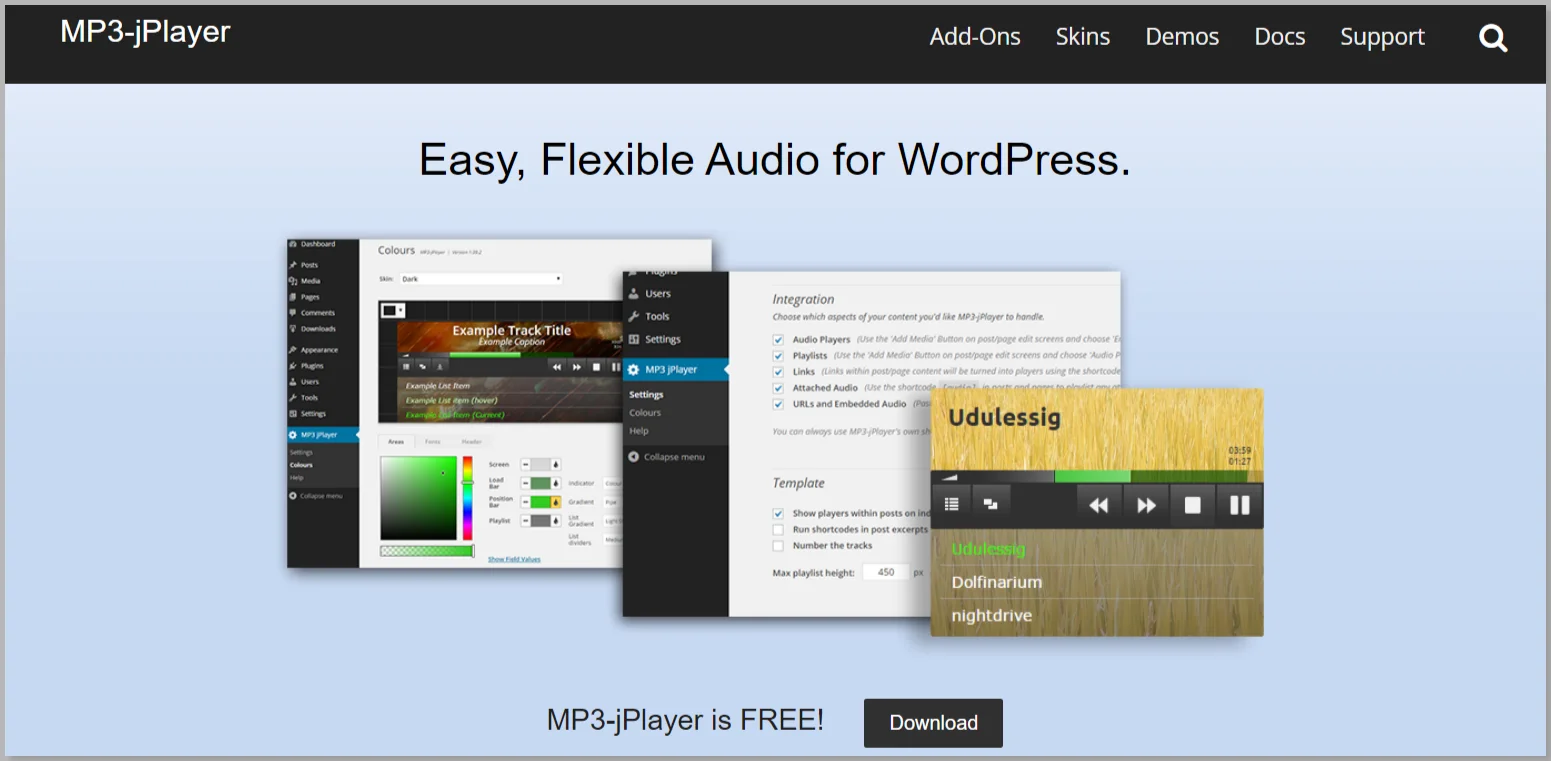Screen dimensions: 1551x761
Task: Open the Support menu item
Action: pos(1382,37)
